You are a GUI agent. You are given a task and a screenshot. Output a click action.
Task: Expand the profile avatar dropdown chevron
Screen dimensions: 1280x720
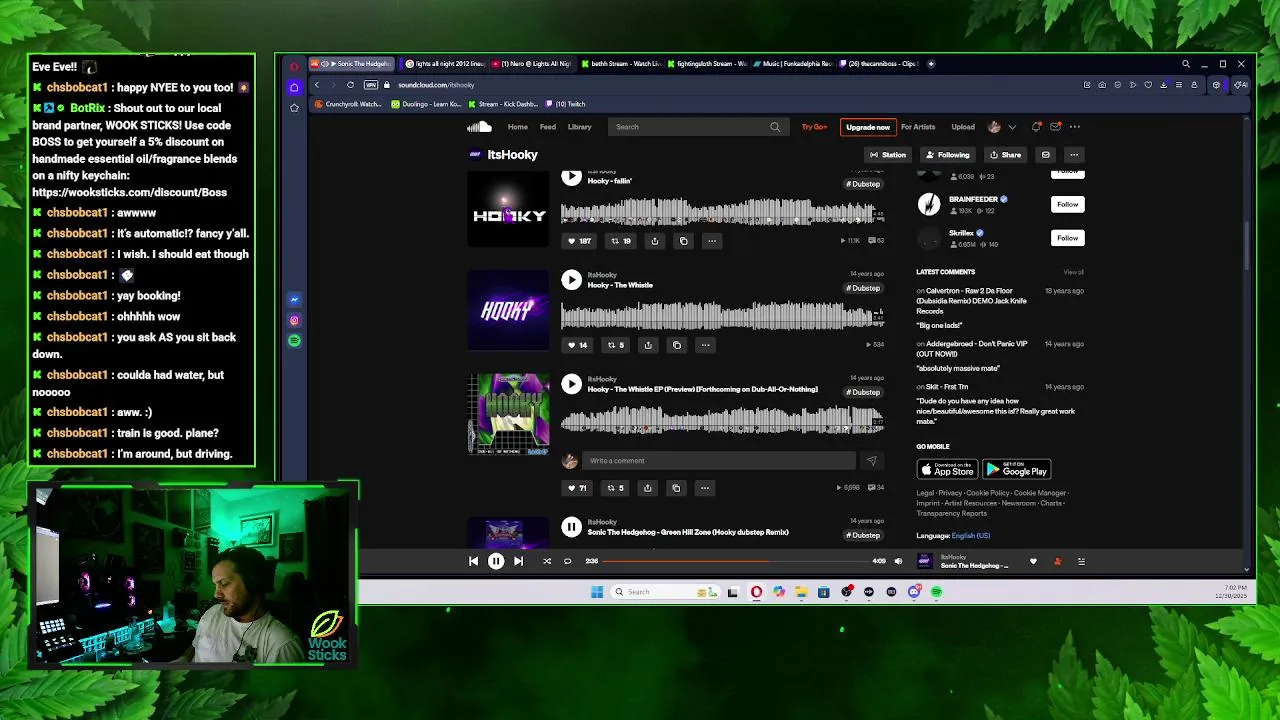point(1012,127)
